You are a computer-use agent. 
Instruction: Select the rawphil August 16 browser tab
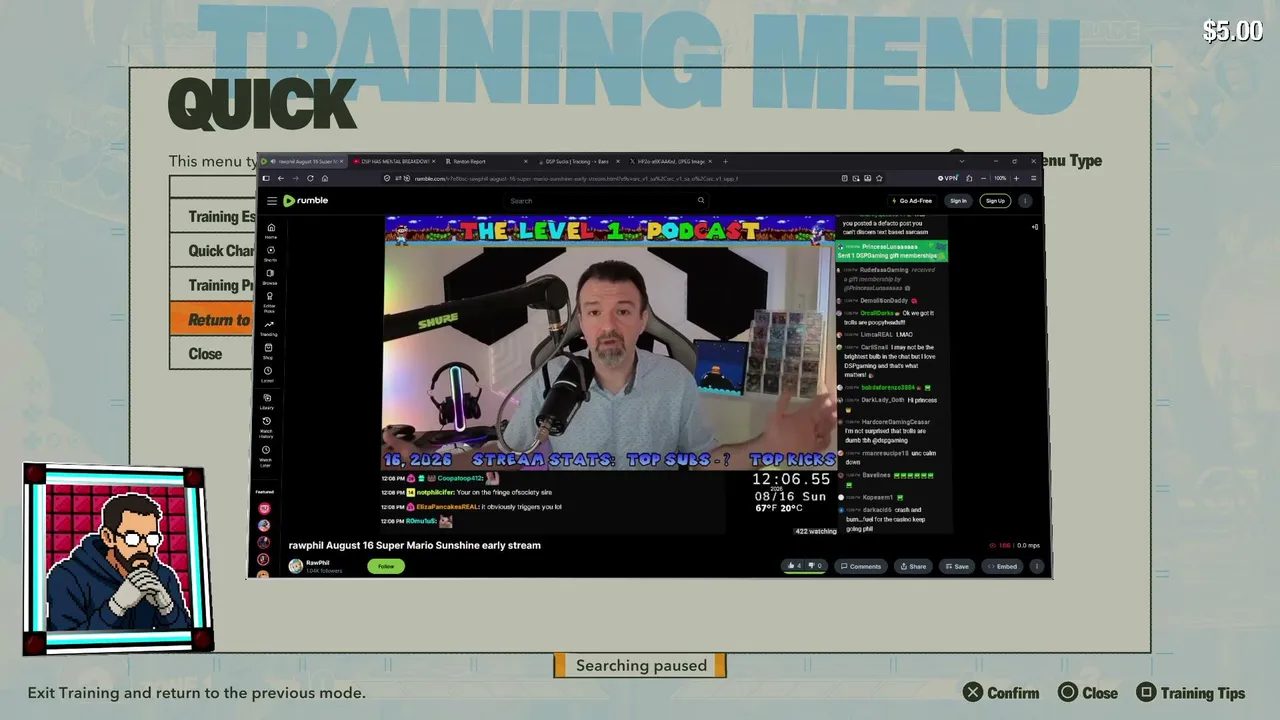[305, 161]
